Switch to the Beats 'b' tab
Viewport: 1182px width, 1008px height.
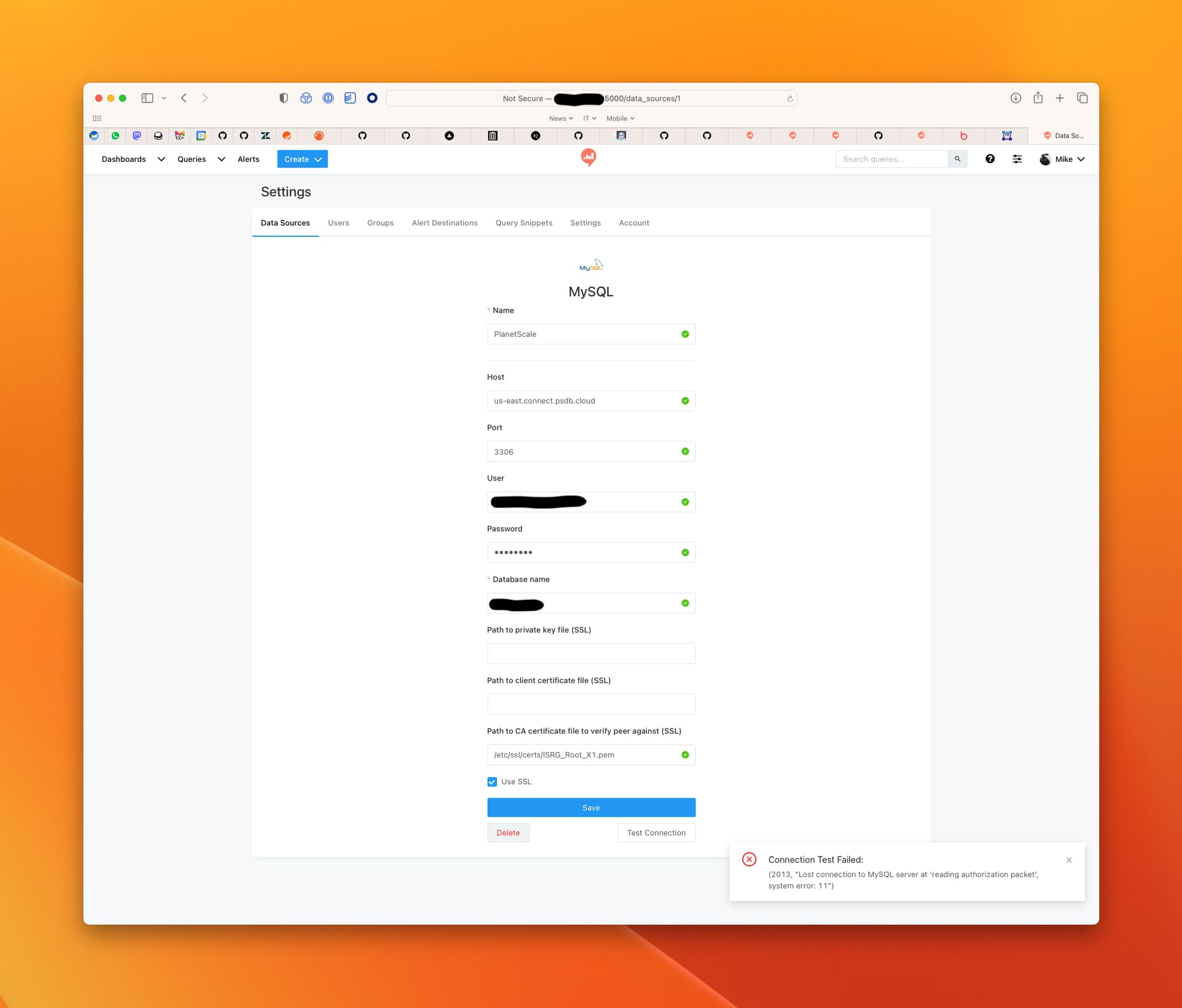coord(963,136)
